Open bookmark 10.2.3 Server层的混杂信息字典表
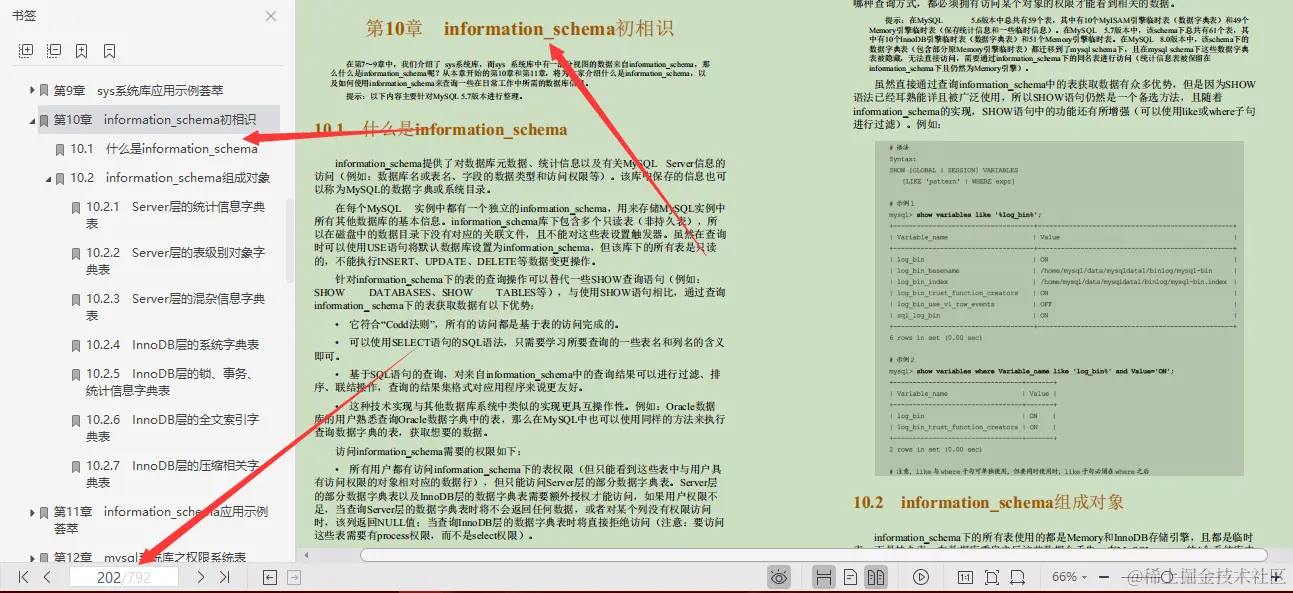1293x593 pixels. [175, 307]
